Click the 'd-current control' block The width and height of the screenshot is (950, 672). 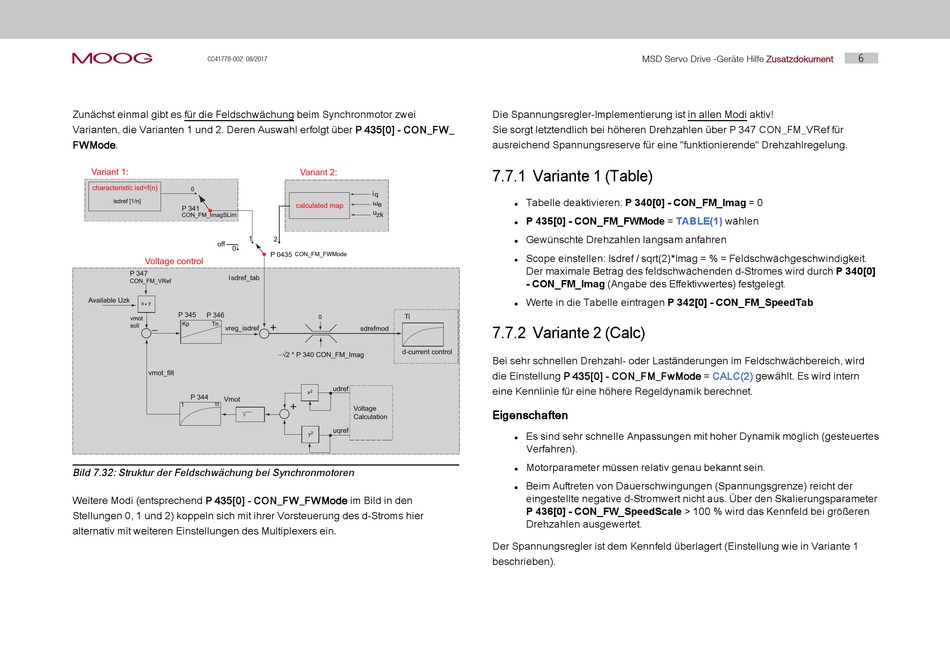pyautogui.click(x=427, y=337)
